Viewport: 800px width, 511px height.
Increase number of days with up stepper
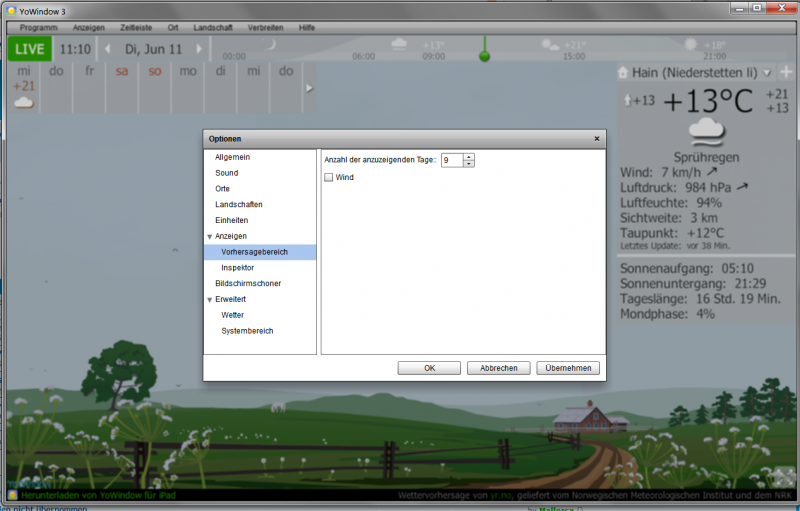(469, 157)
